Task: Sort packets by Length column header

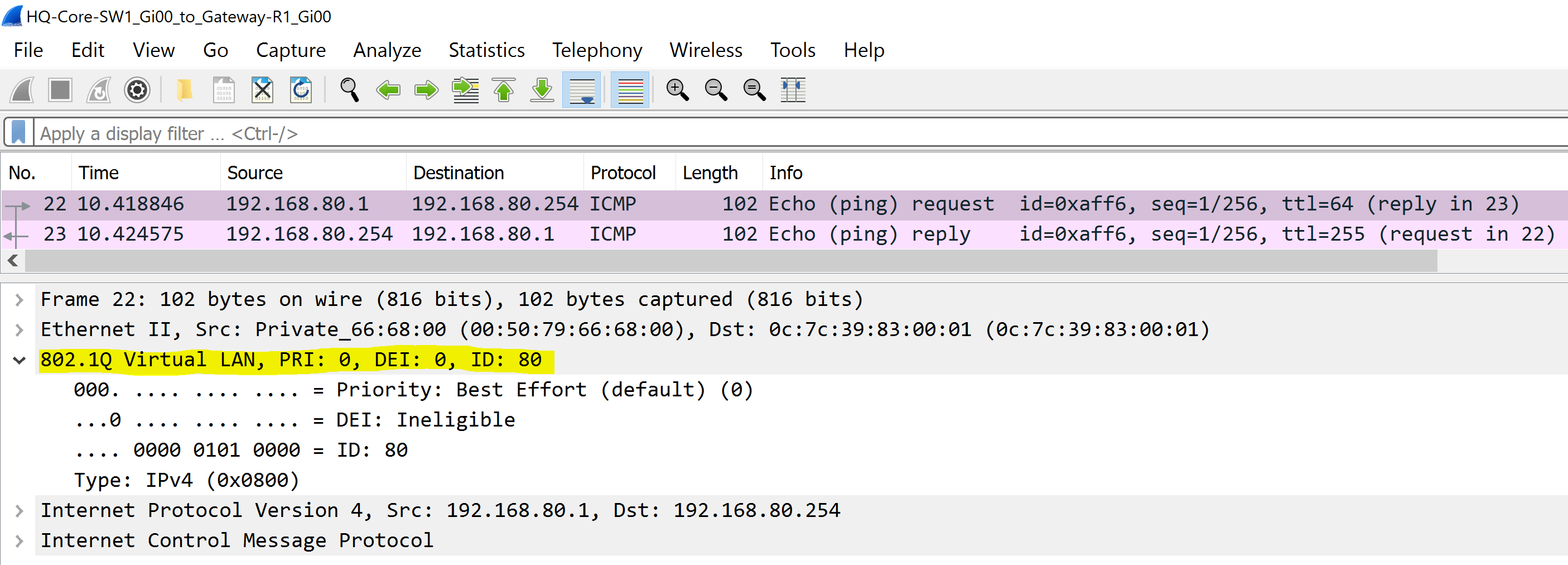Action: [719, 173]
